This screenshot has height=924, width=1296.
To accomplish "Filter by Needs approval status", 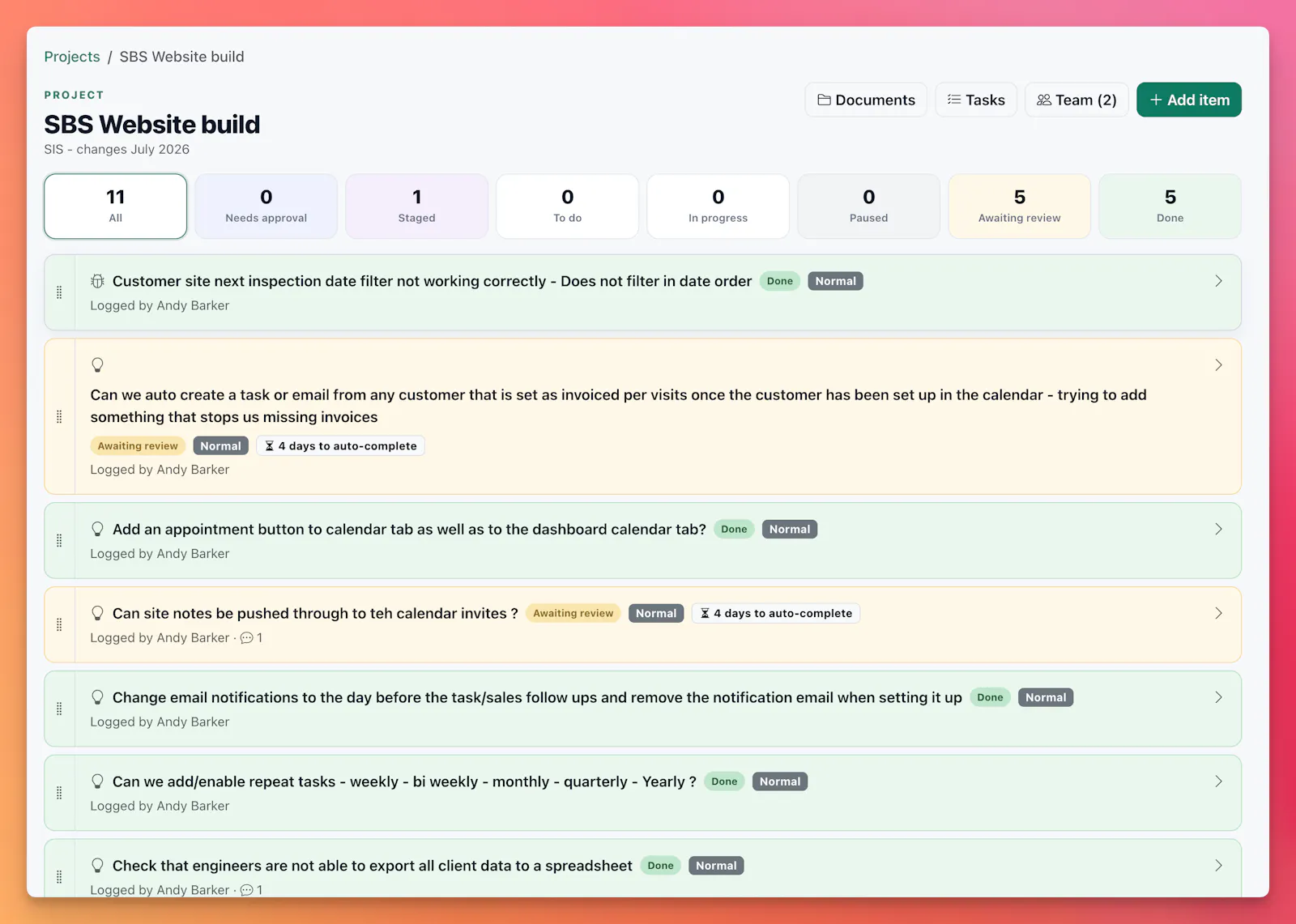I will click(266, 207).
